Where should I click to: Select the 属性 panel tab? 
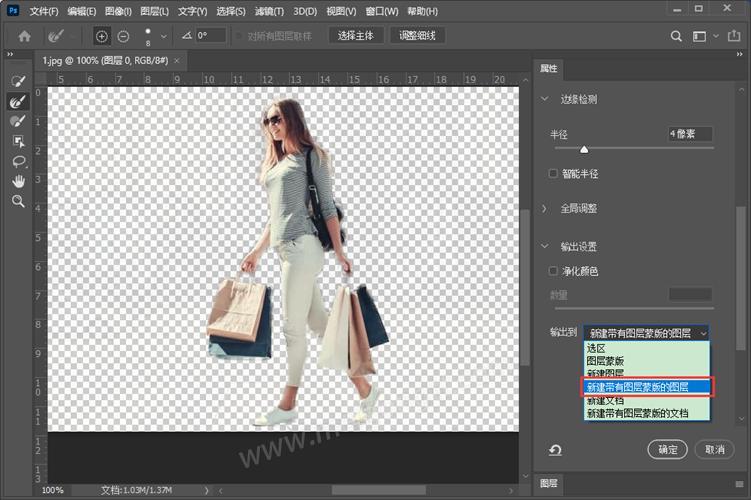pyautogui.click(x=548, y=68)
